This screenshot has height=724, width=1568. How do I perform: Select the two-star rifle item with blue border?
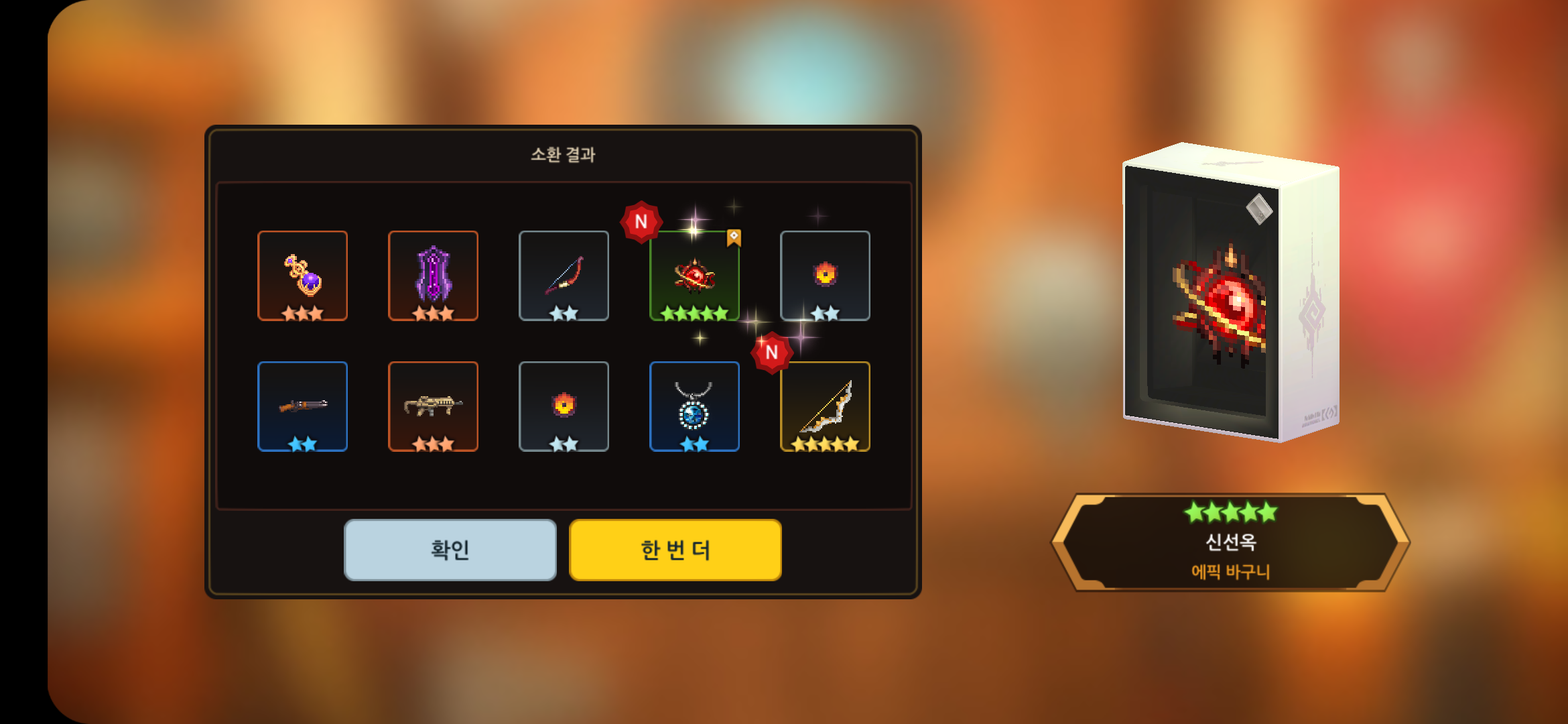[x=302, y=406]
